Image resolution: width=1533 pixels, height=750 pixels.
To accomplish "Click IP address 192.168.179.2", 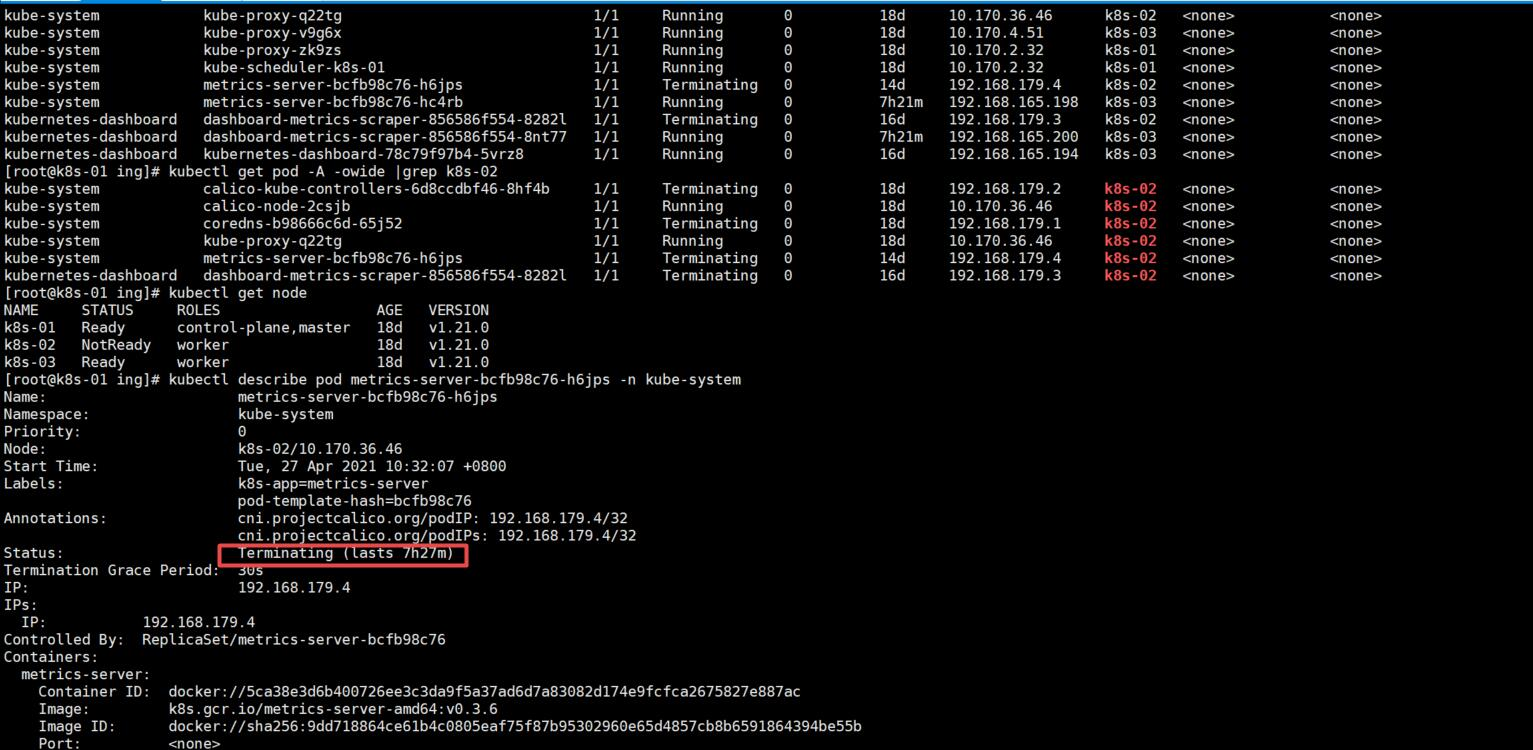I will (x=1005, y=189).
